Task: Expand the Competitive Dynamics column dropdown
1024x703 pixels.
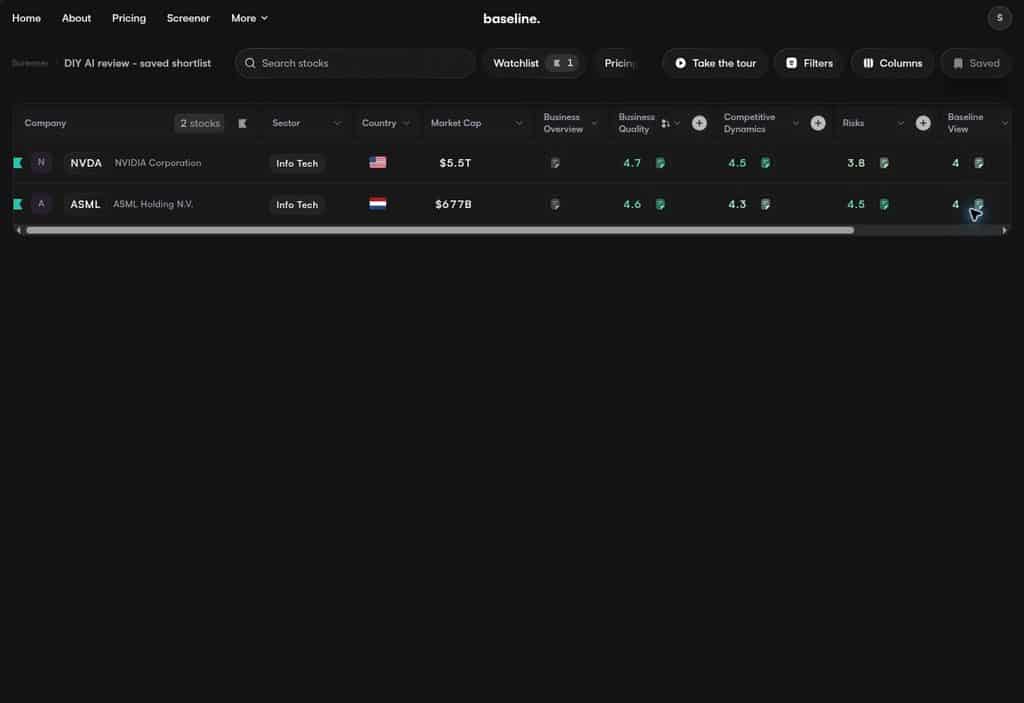Action: point(795,123)
